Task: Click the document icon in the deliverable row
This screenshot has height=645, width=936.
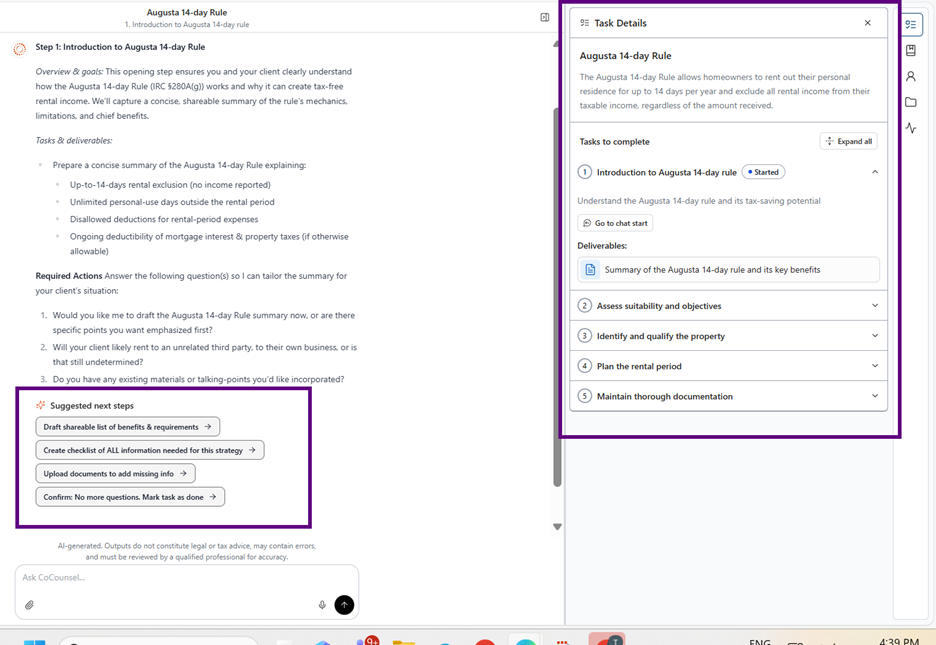Action: [x=590, y=270]
